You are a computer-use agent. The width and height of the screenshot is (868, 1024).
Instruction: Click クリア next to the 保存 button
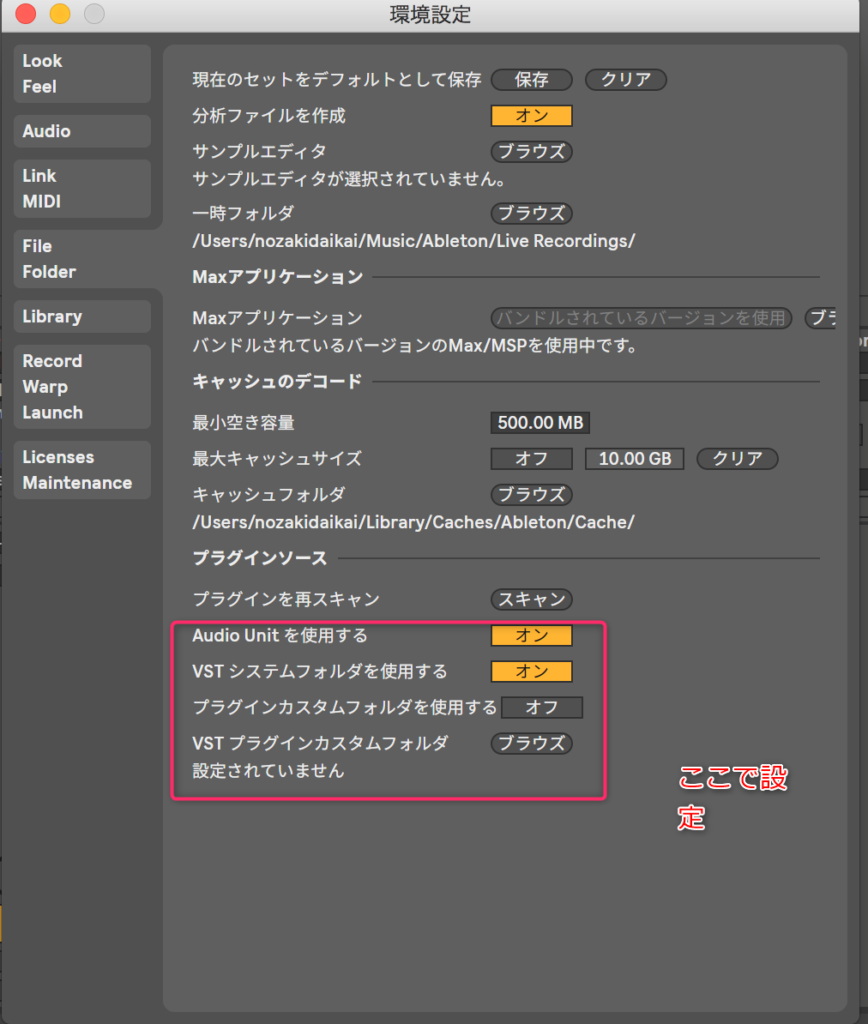[x=626, y=80]
